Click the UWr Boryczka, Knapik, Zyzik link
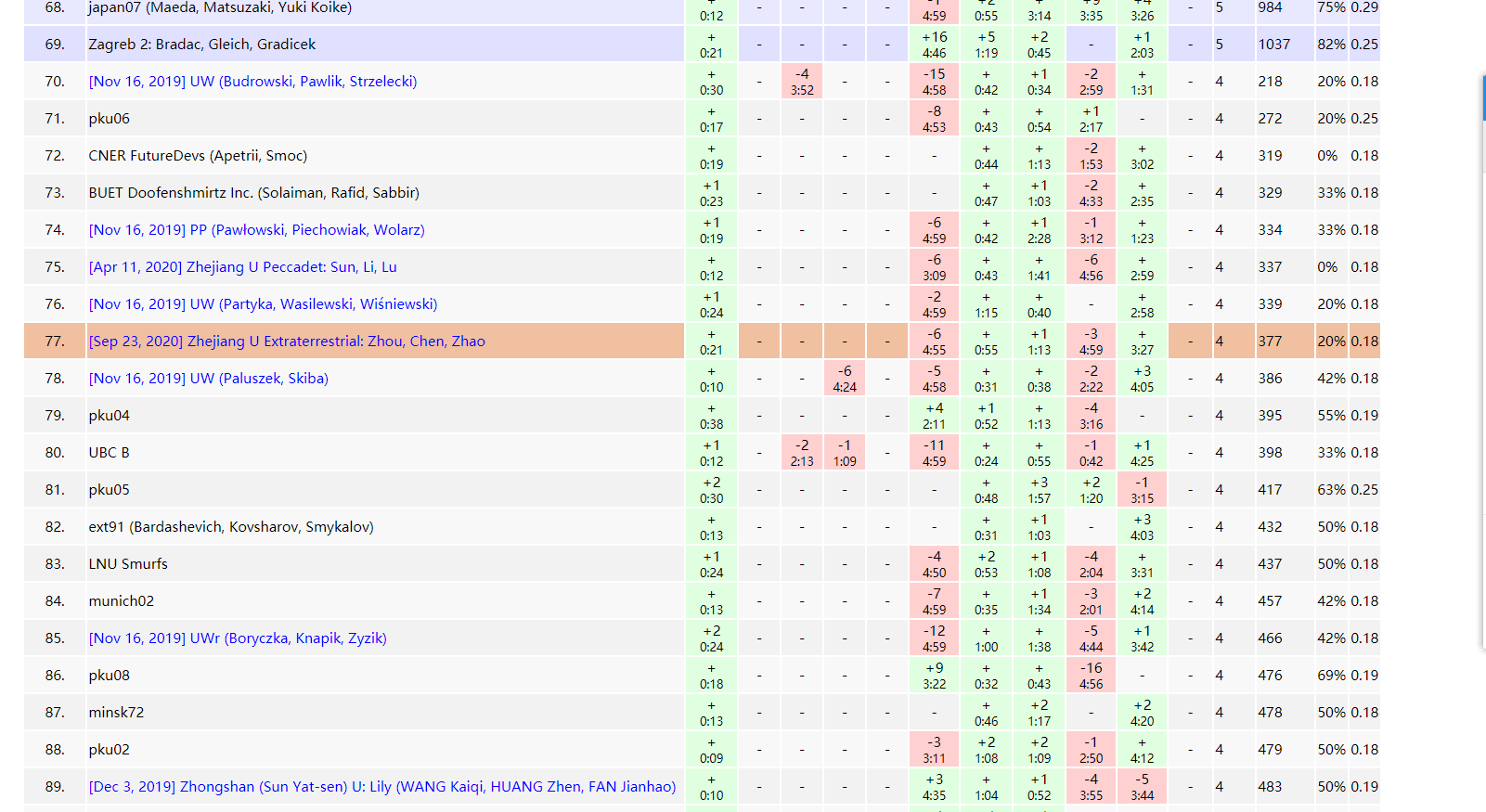 tap(238, 638)
